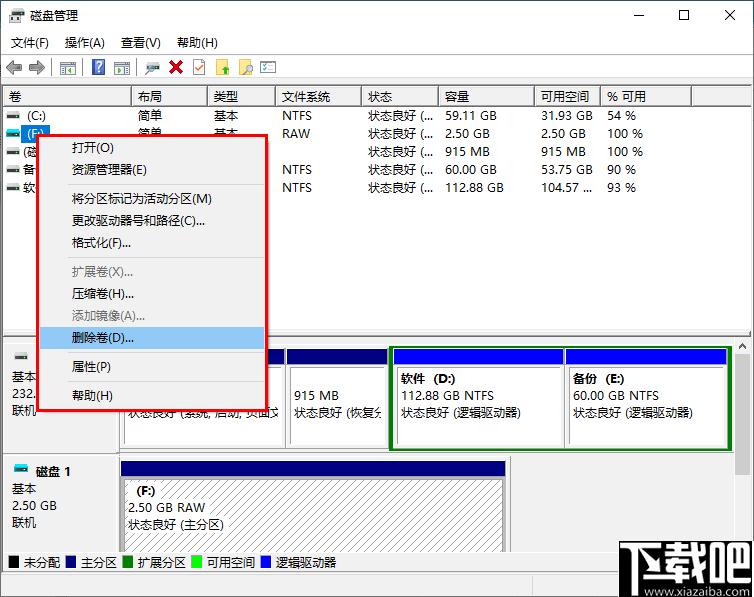Screen dimensions: 754x597
Task: Choose 资源管理器(E) in the context menu
Action: pyautogui.click(x=152, y=170)
